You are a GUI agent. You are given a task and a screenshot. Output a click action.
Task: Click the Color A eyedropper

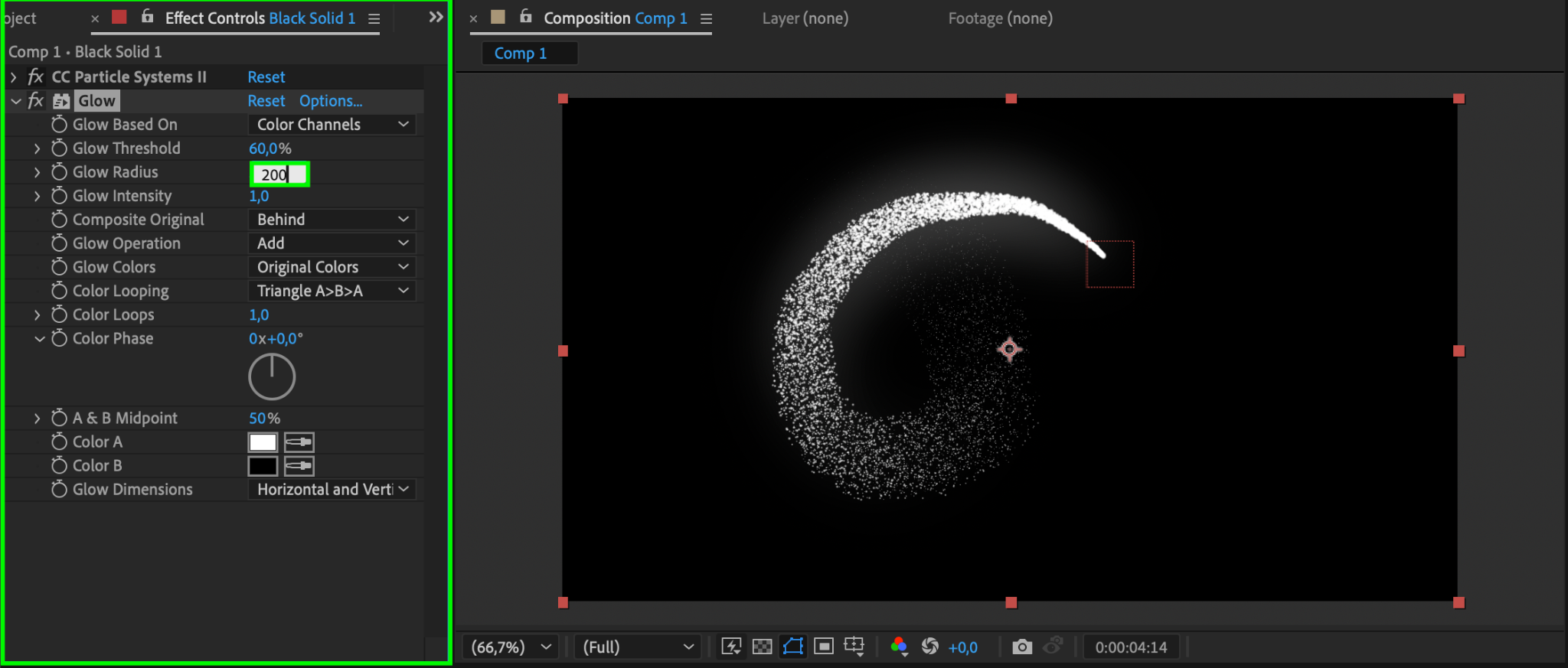click(x=299, y=442)
